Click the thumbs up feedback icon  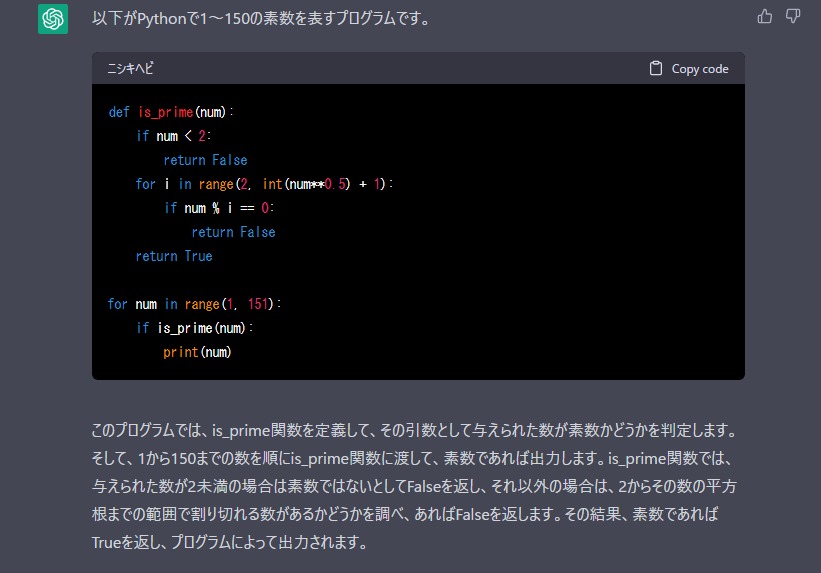(x=765, y=16)
